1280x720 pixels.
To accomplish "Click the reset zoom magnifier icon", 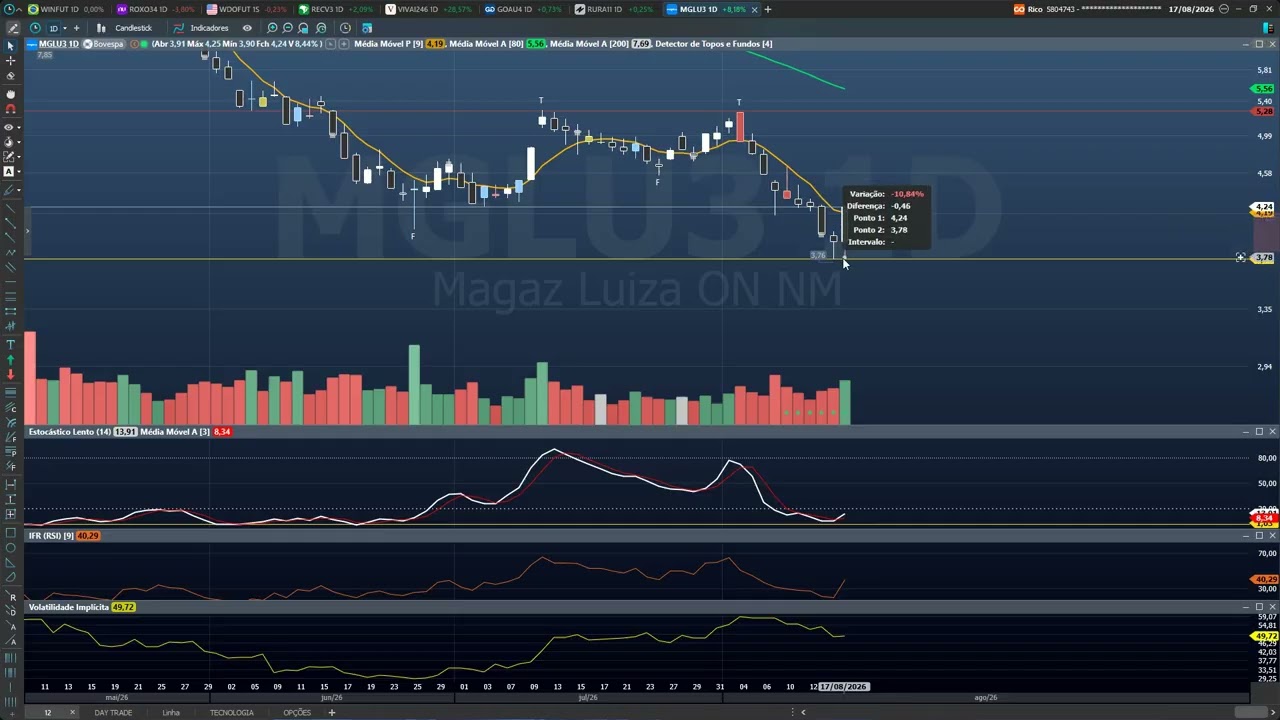I will tap(320, 28).
